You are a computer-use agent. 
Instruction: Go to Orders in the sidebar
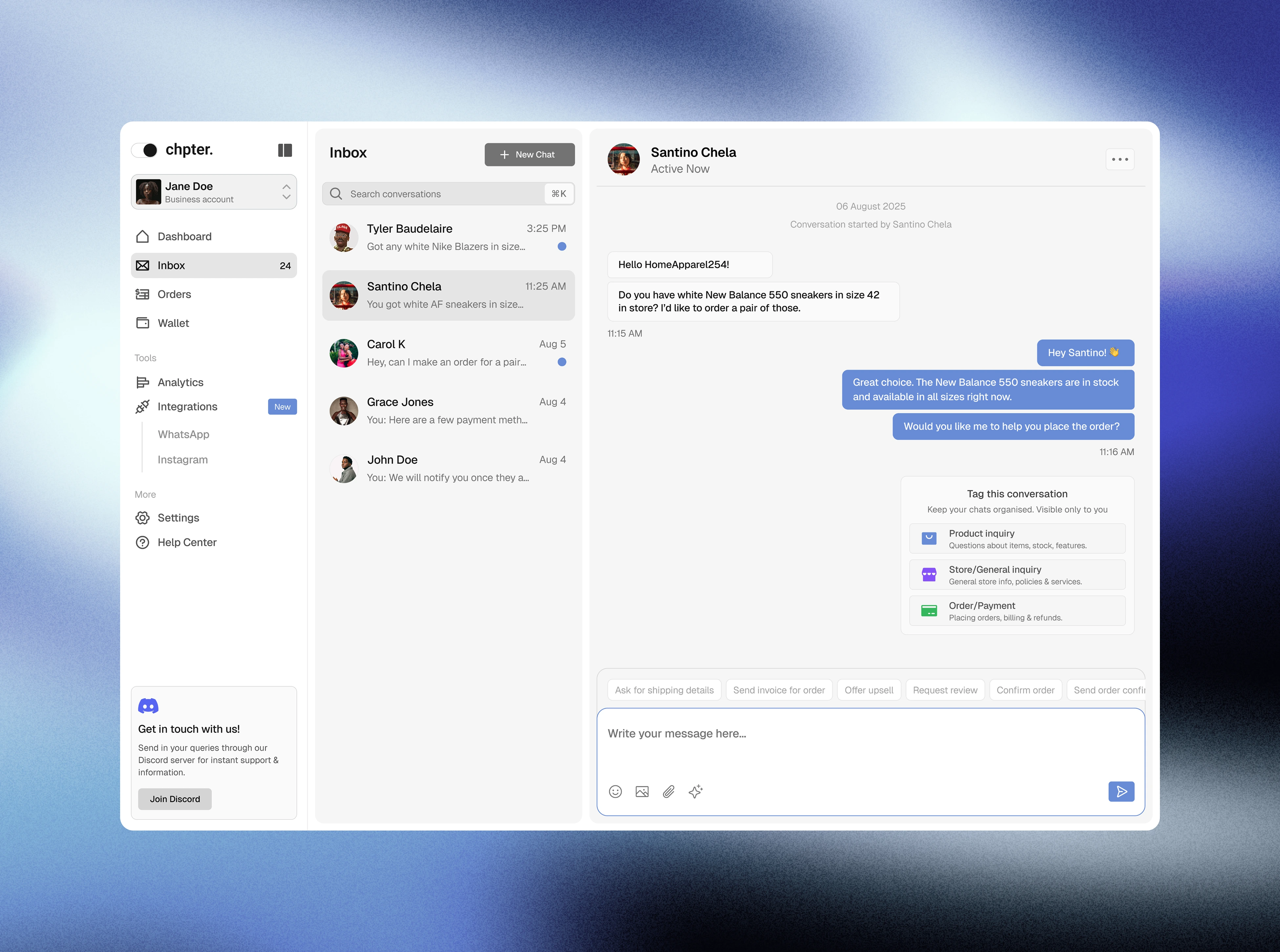(x=174, y=294)
